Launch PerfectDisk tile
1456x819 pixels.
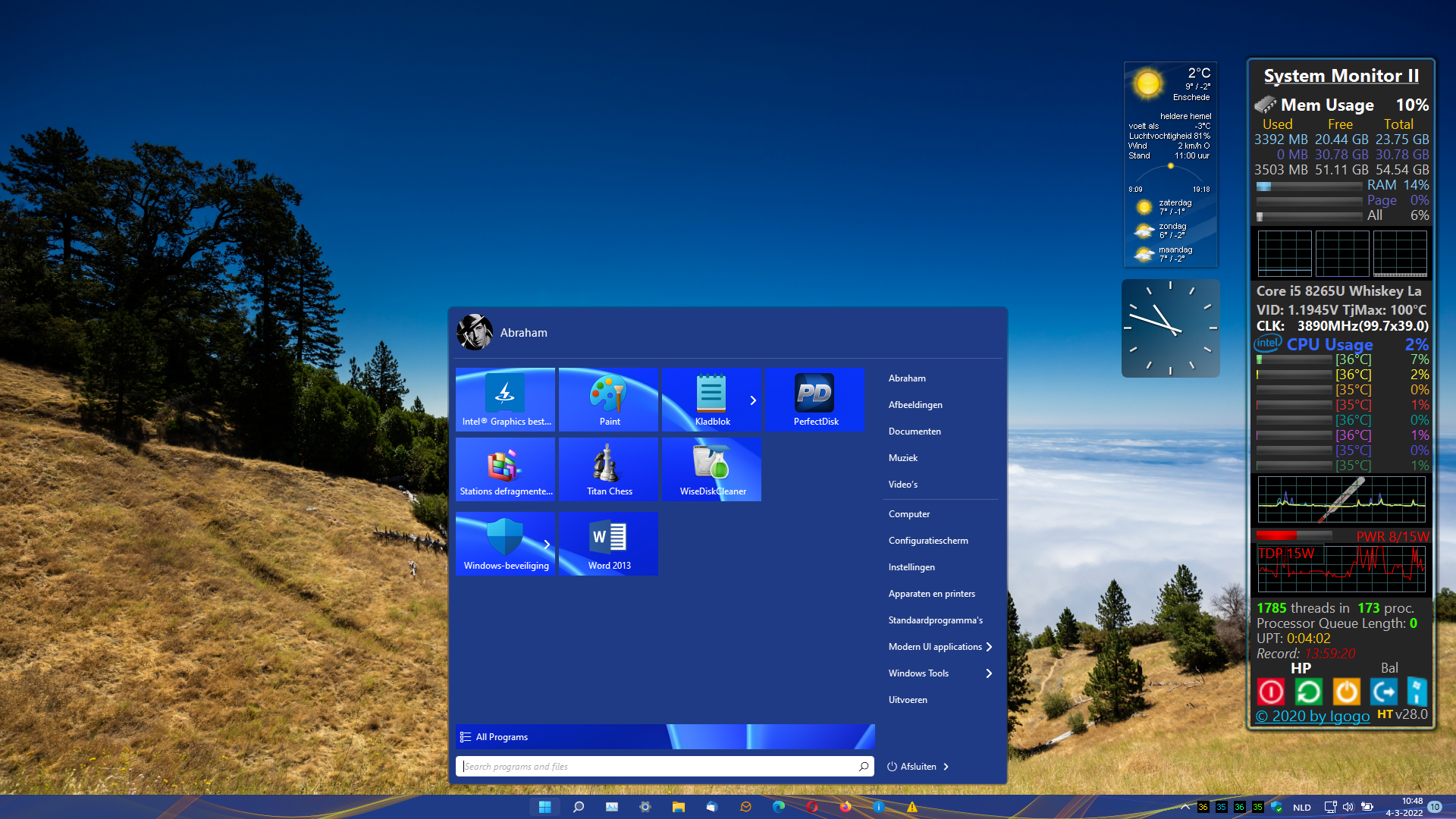pyautogui.click(x=814, y=400)
